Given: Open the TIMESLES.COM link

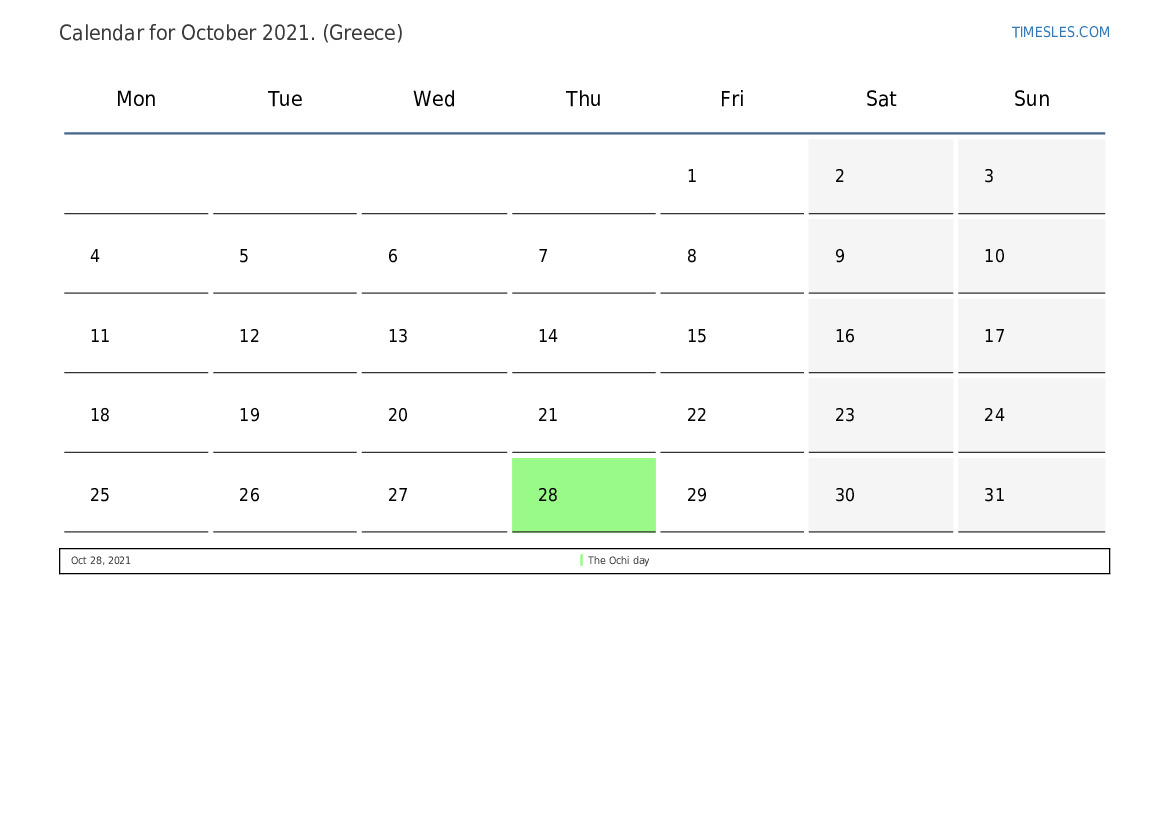Looking at the screenshot, I should point(1060,32).
